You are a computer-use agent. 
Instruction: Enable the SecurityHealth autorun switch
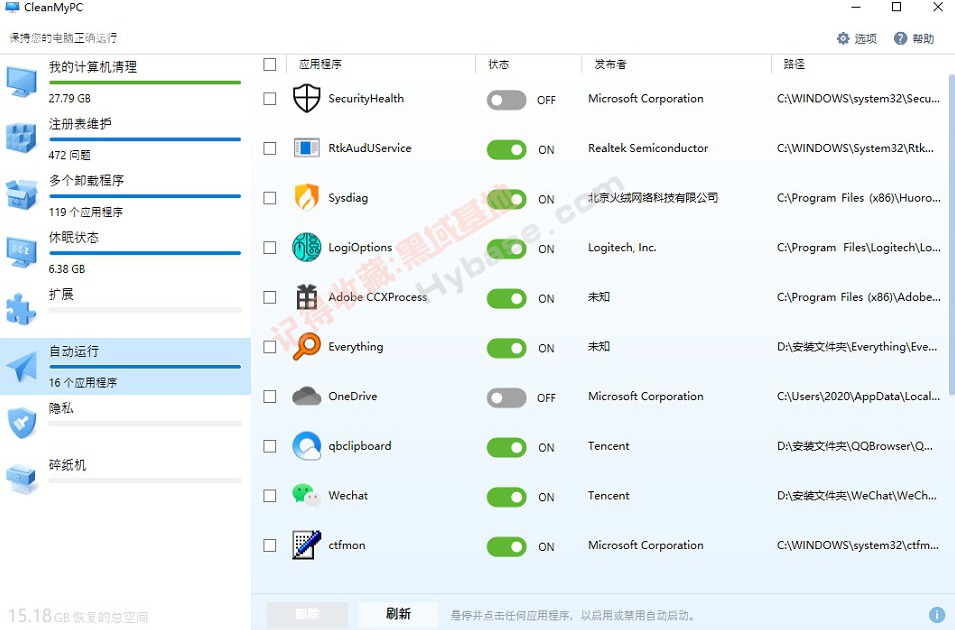pos(506,100)
